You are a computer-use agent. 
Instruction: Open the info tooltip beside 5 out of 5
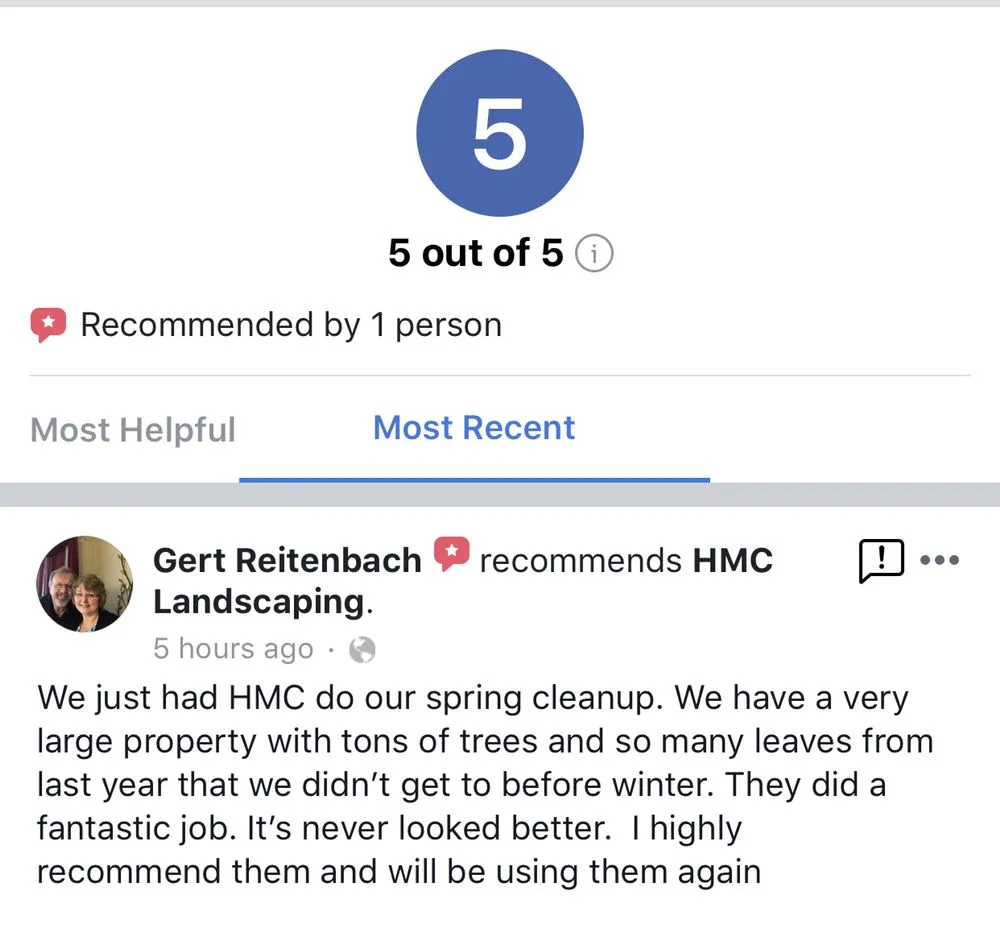pos(596,254)
